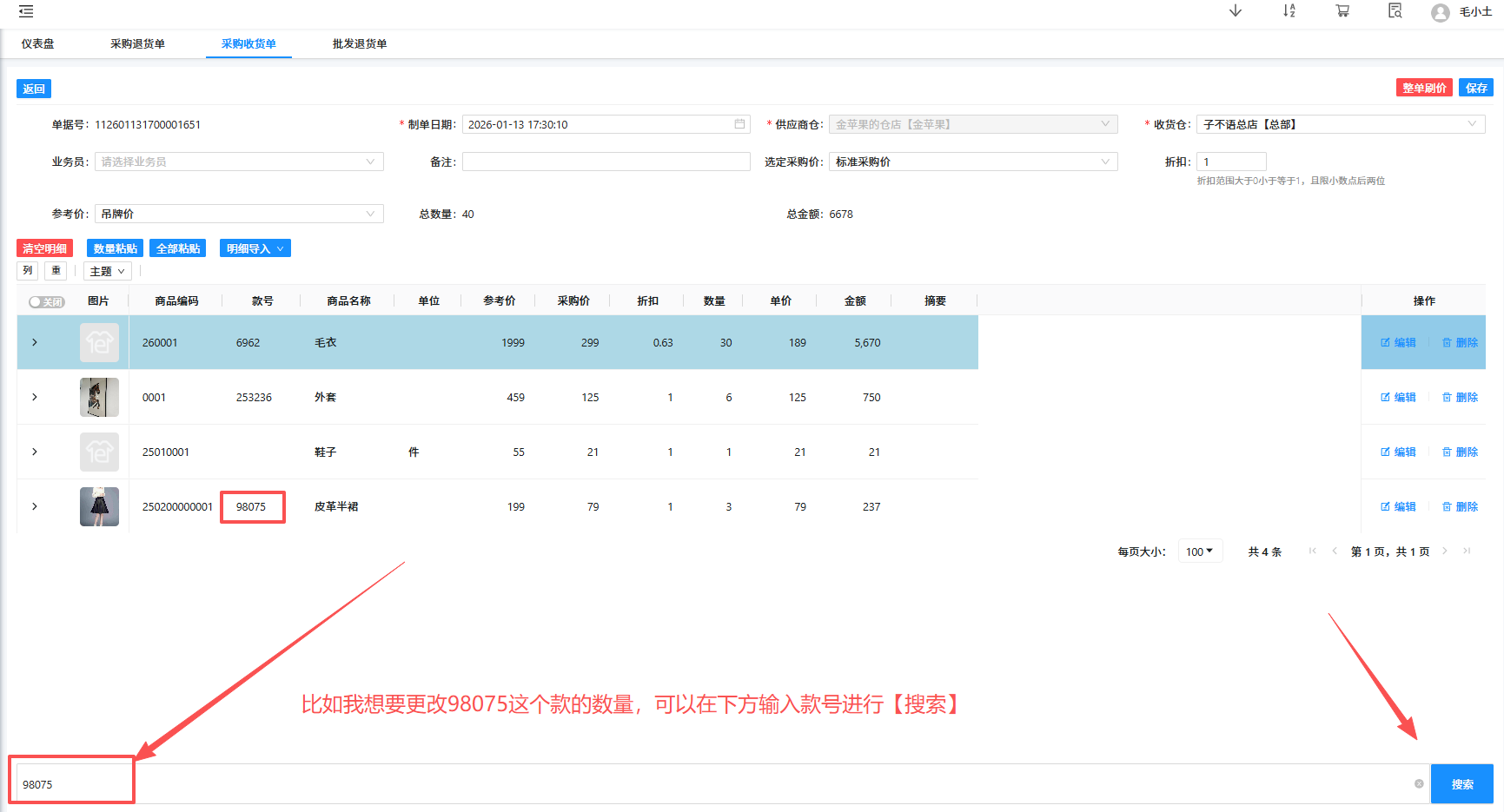The image size is (1504, 812).
Task: Switch to the 批发退货单 tab
Action: click(359, 43)
